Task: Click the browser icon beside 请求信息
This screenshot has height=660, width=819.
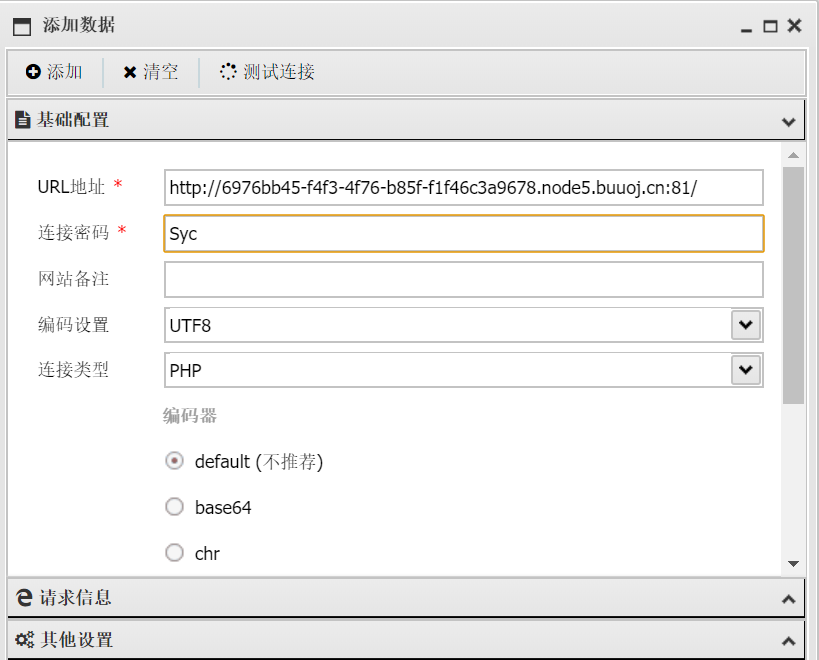Action: 24,597
